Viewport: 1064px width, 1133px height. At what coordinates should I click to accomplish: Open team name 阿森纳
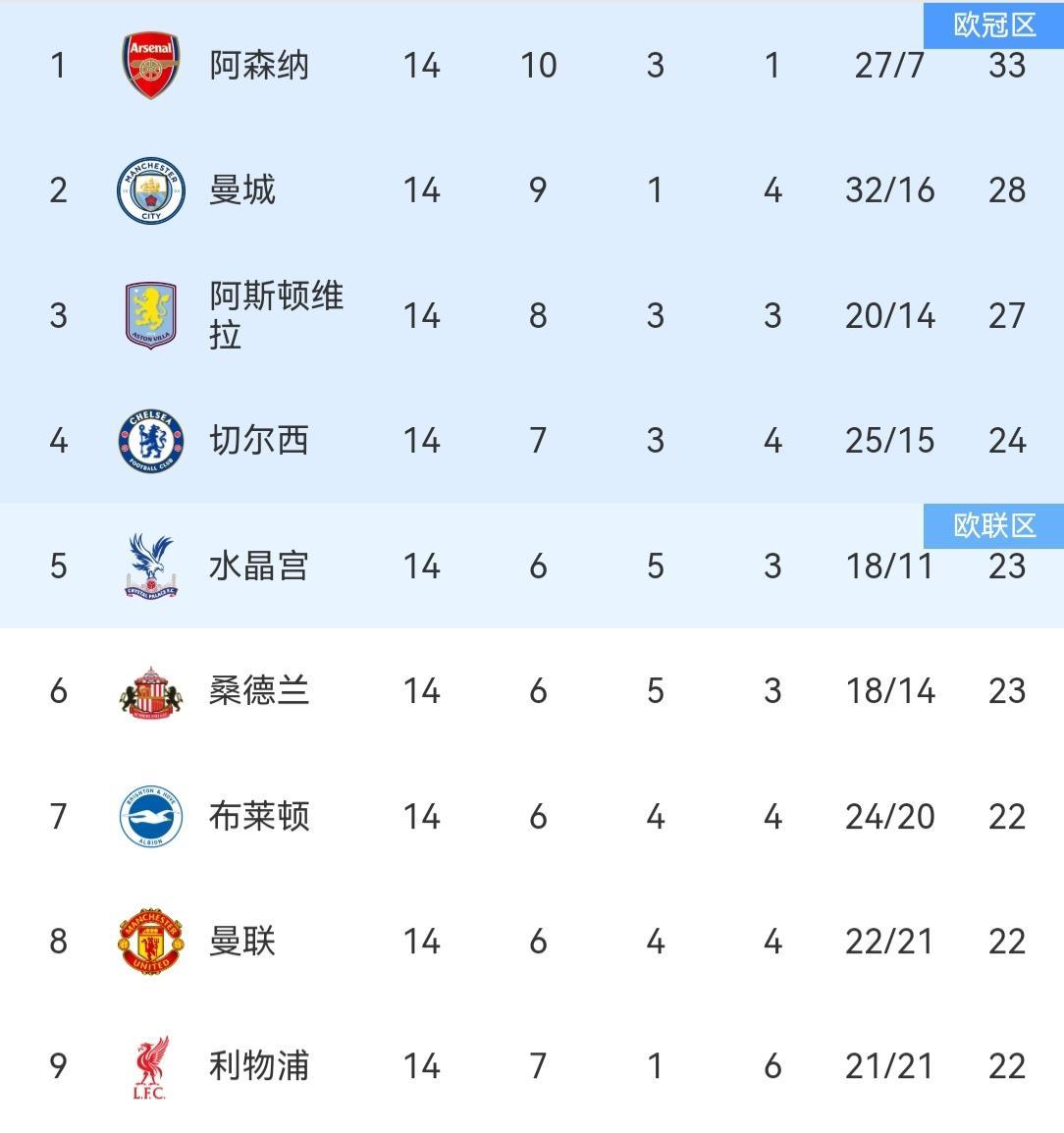(259, 66)
